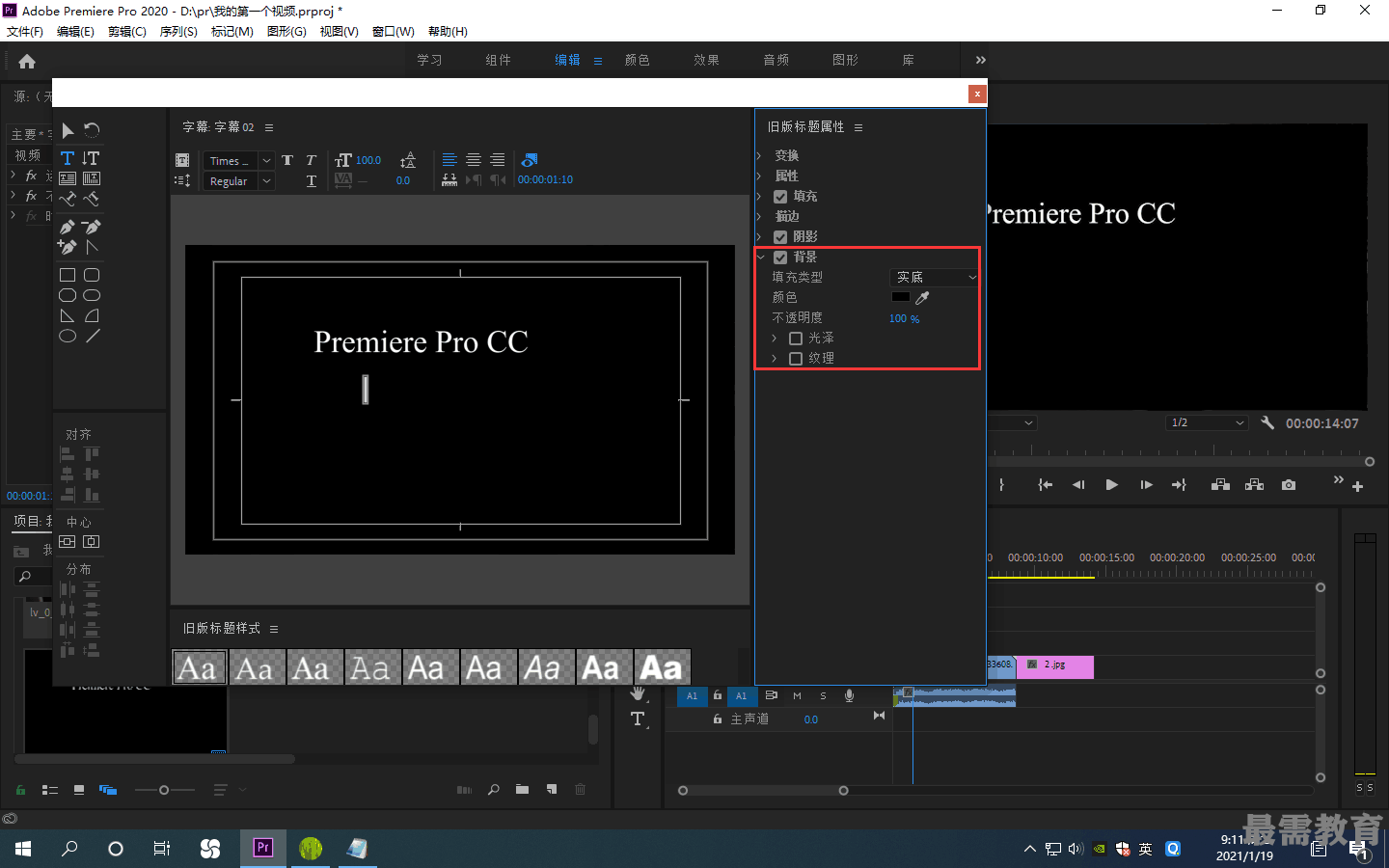Image resolution: width=1389 pixels, height=868 pixels.
Task: Switch to the 效果 workspace tab
Action: click(x=706, y=60)
